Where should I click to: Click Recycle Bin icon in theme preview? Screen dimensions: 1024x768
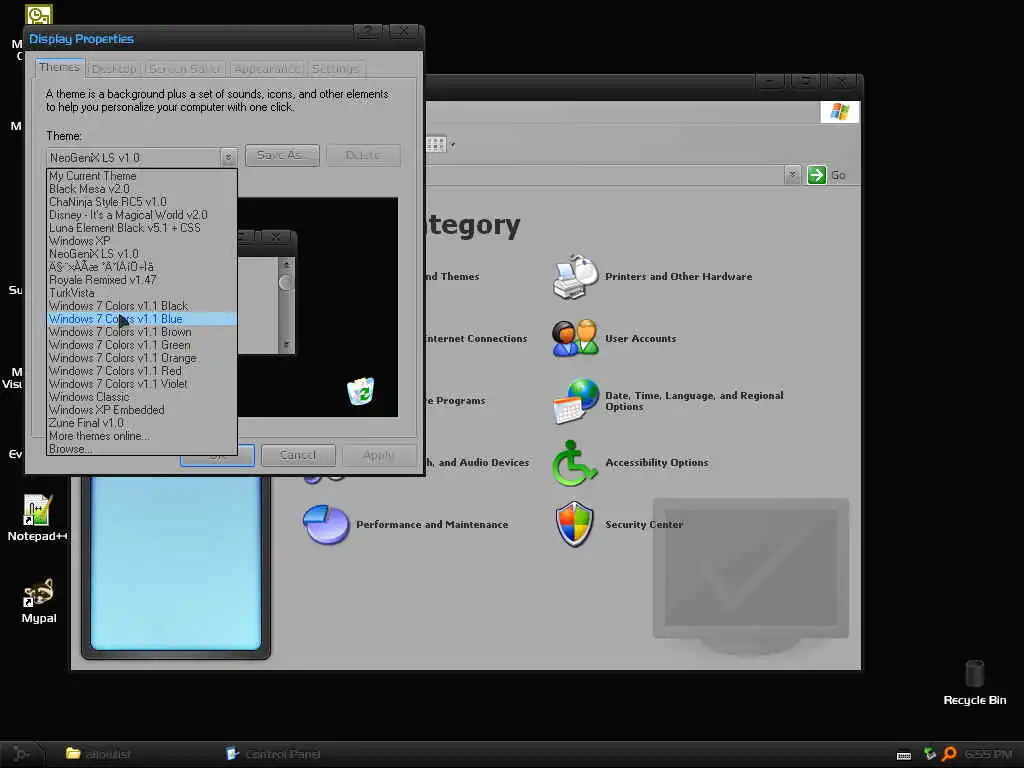click(x=360, y=391)
